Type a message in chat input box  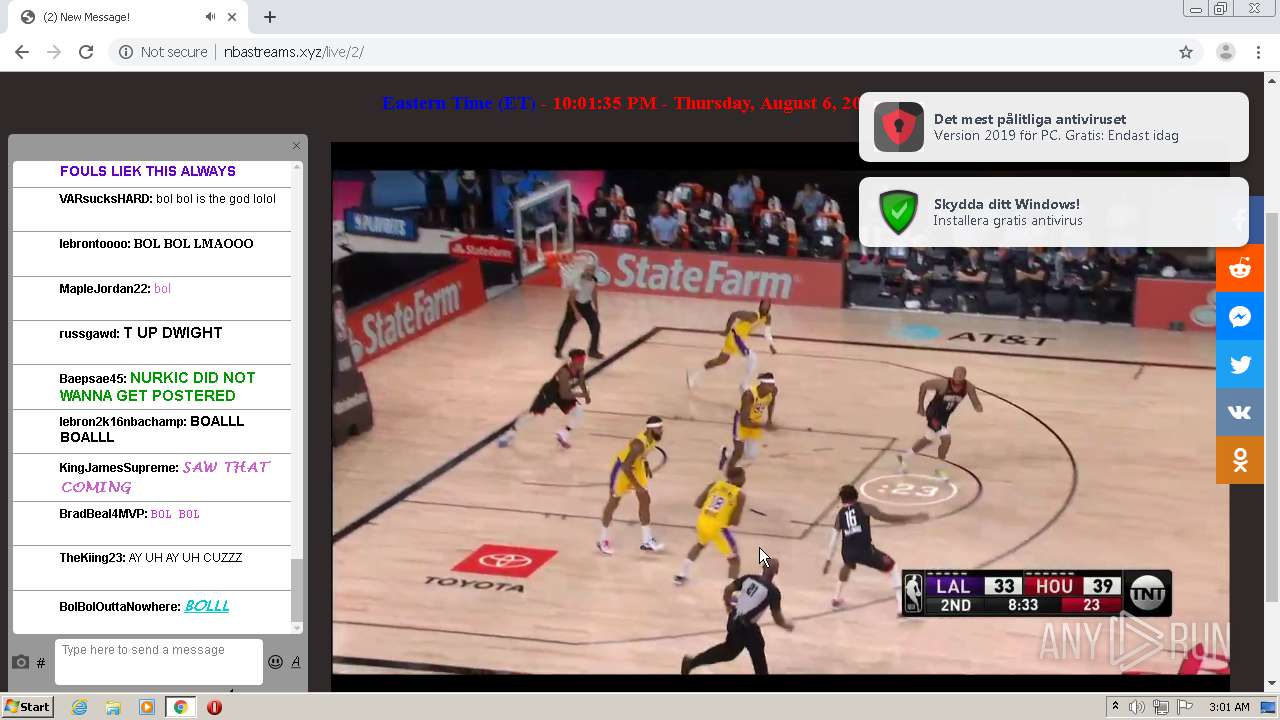tap(159, 662)
